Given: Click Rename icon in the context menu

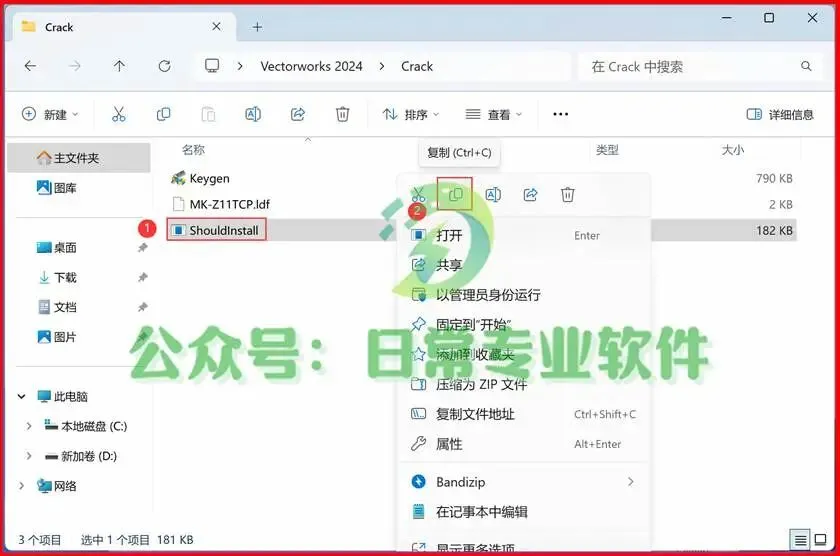Looking at the screenshot, I should [x=493, y=194].
